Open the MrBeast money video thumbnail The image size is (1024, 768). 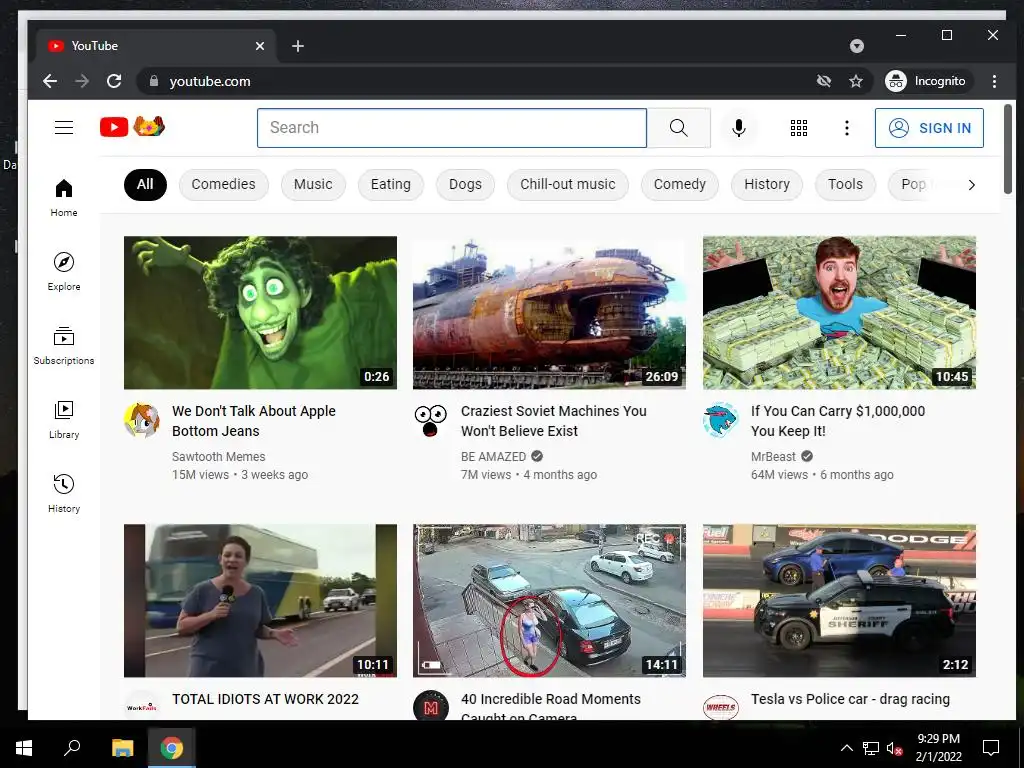tap(839, 313)
